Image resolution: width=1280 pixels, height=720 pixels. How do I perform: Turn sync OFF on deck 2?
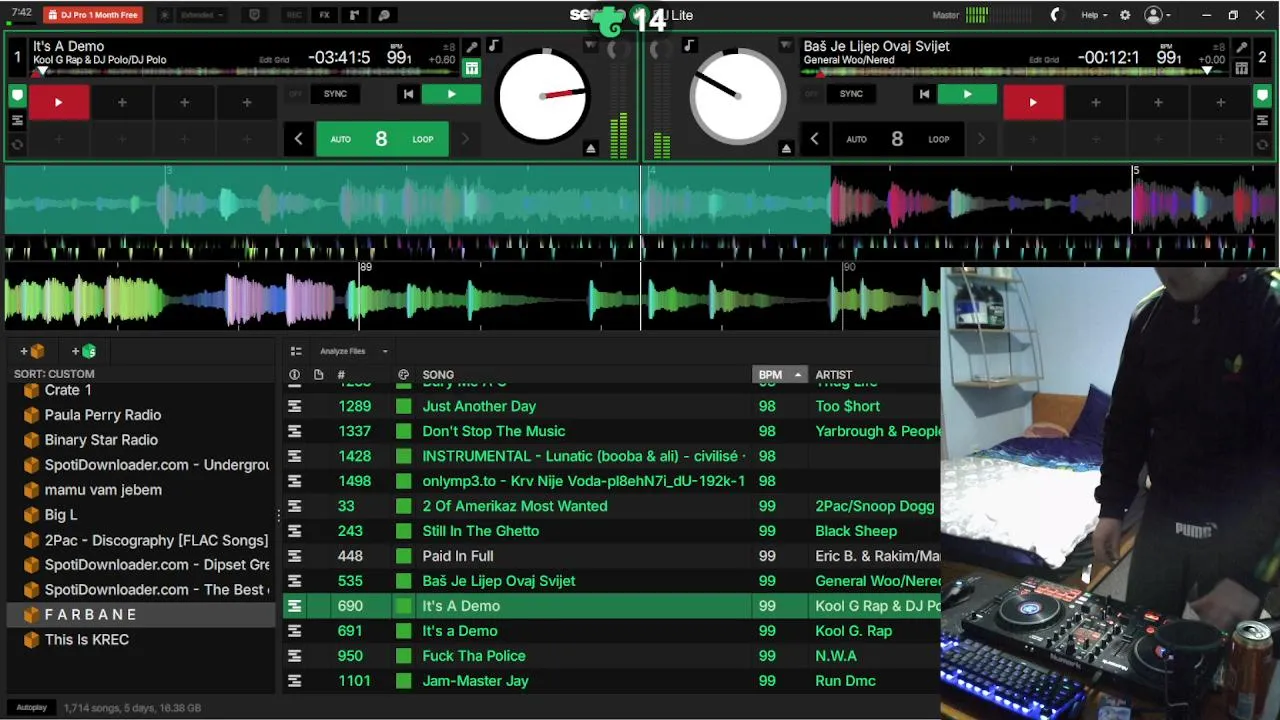pos(811,94)
